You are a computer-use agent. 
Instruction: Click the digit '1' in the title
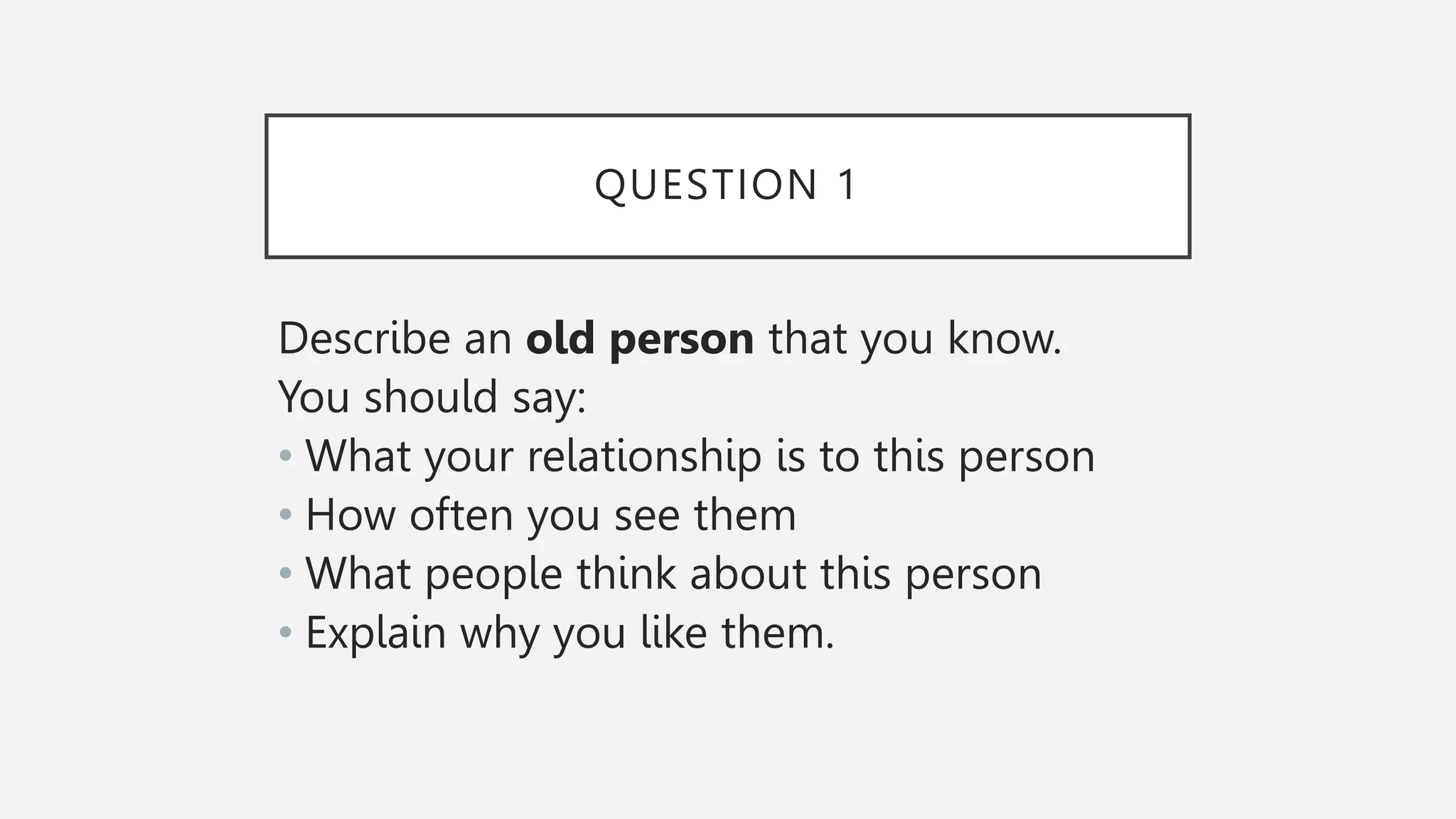coord(847,185)
